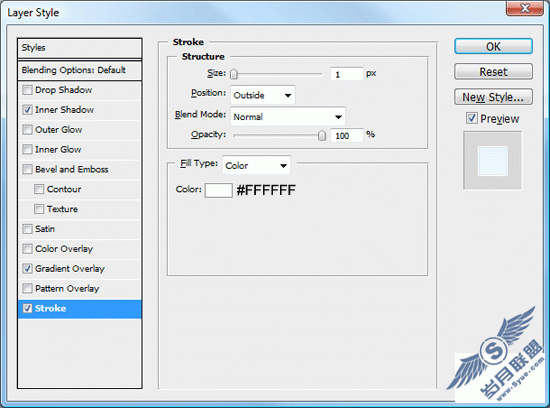The width and height of the screenshot is (550, 408).
Task: Click the New Style... button
Action: [x=494, y=97]
